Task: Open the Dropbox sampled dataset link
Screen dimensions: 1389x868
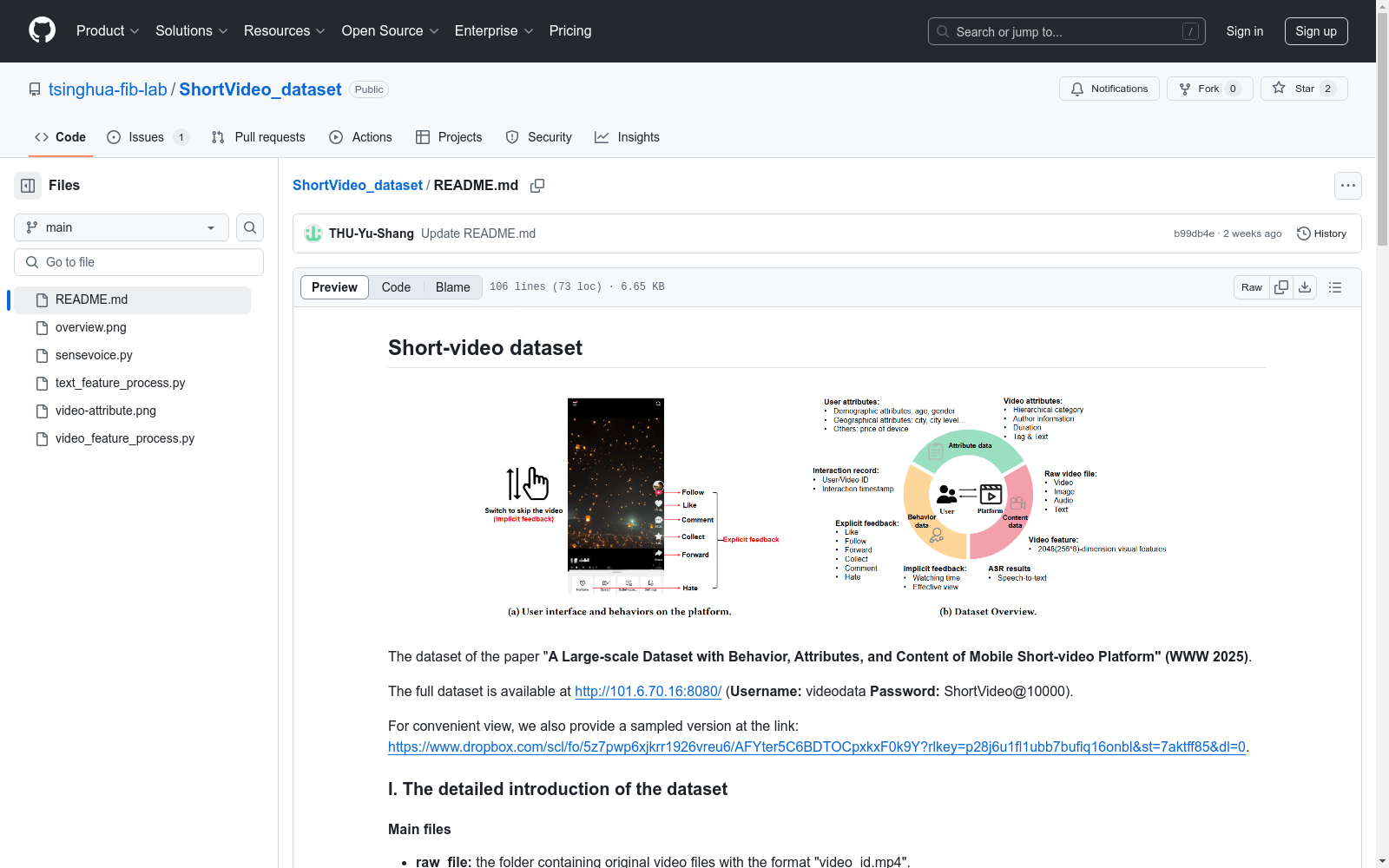Action: tap(816, 746)
